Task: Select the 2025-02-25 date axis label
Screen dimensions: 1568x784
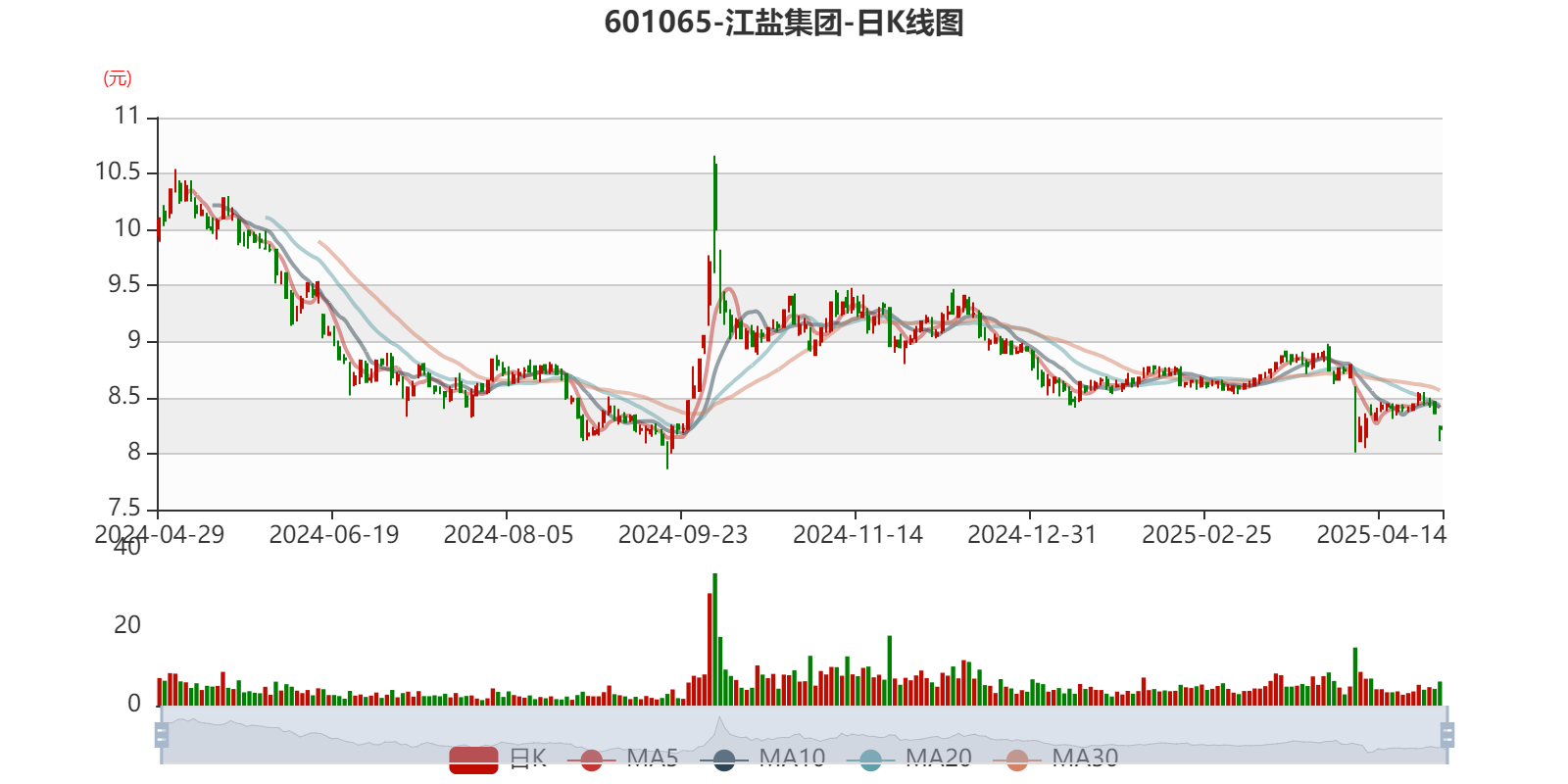Action: [1206, 535]
